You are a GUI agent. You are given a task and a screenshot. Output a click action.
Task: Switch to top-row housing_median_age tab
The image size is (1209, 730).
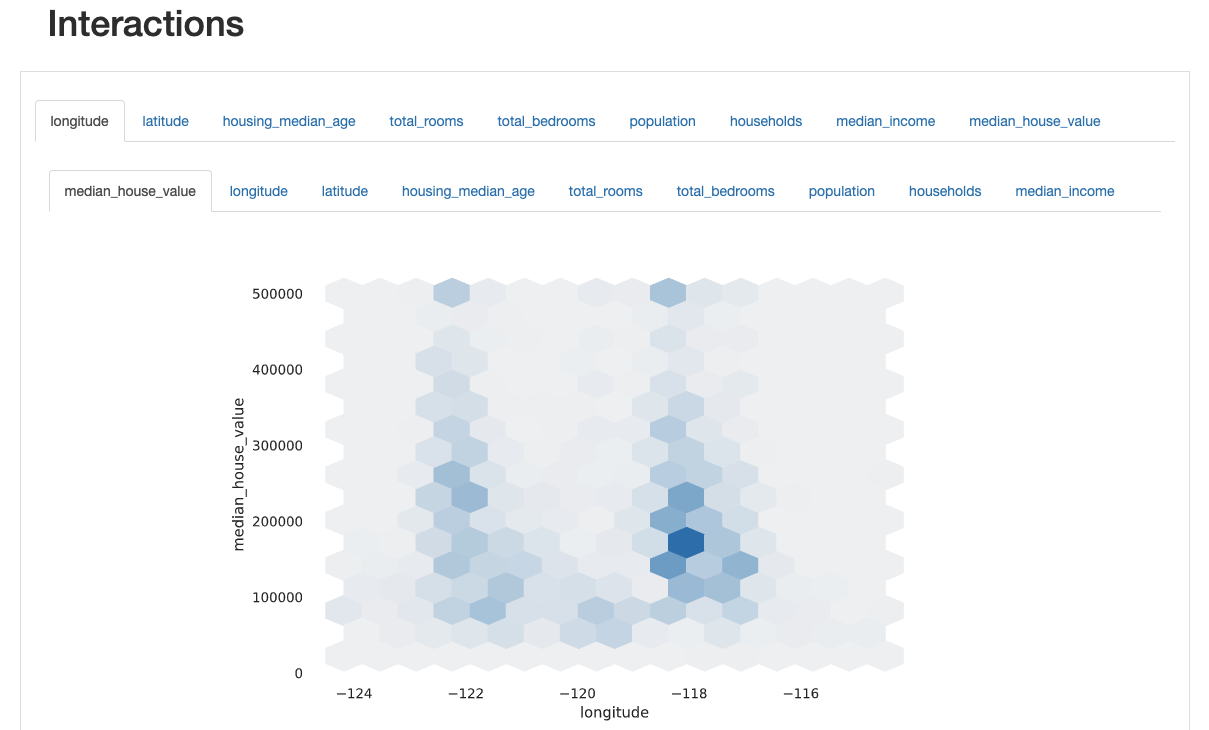coord(289,121)
